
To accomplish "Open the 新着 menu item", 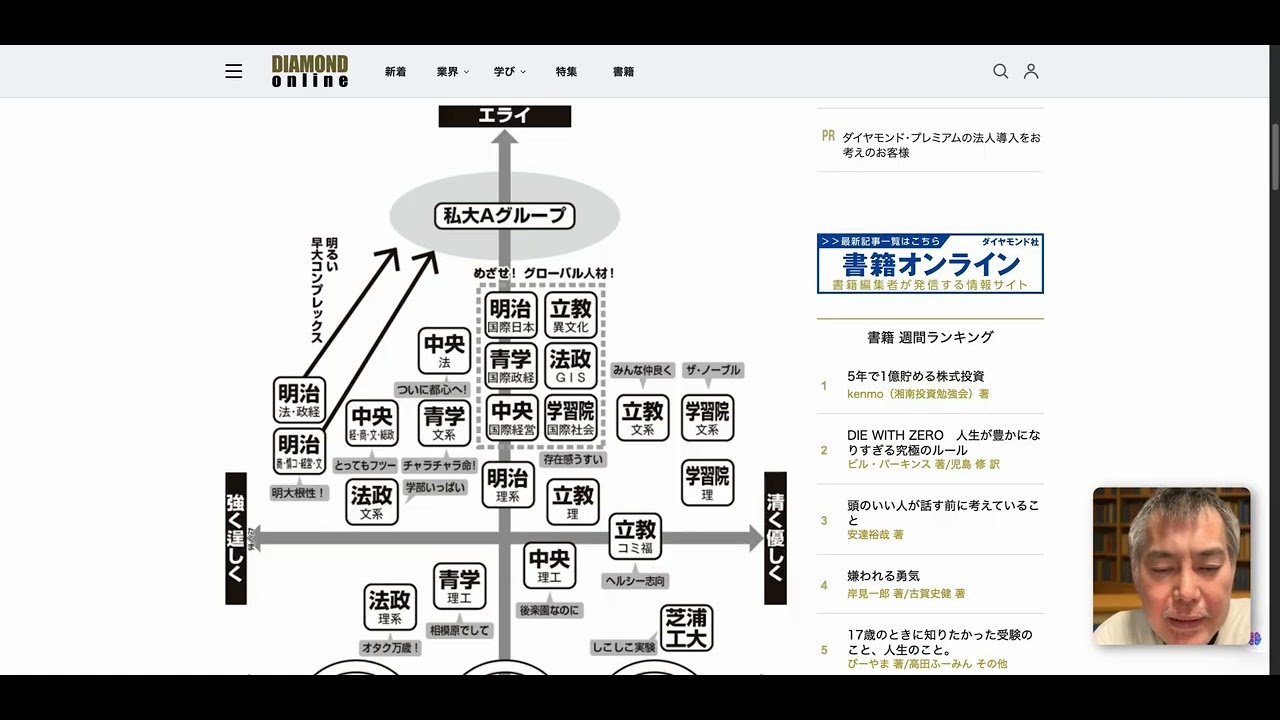I will tap(396, 72).
